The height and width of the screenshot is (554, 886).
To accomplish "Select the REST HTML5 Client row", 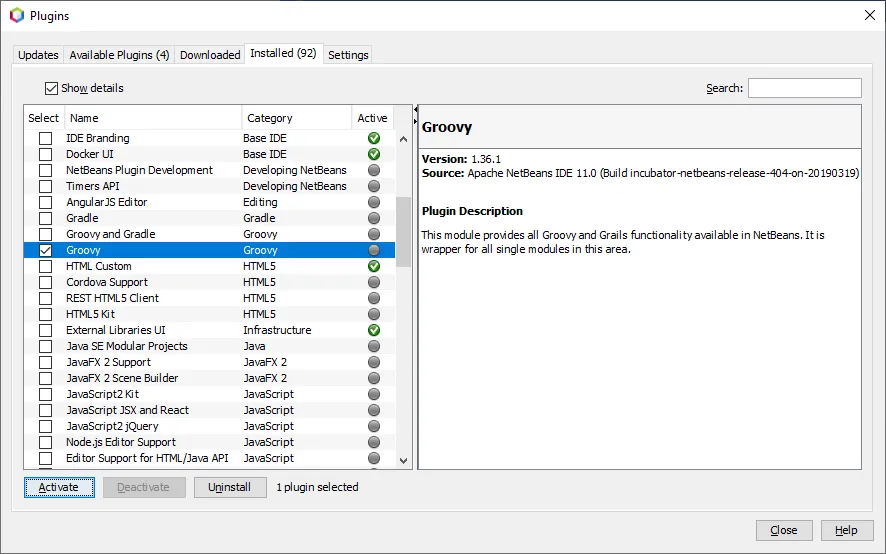I will tap(209, 298).
